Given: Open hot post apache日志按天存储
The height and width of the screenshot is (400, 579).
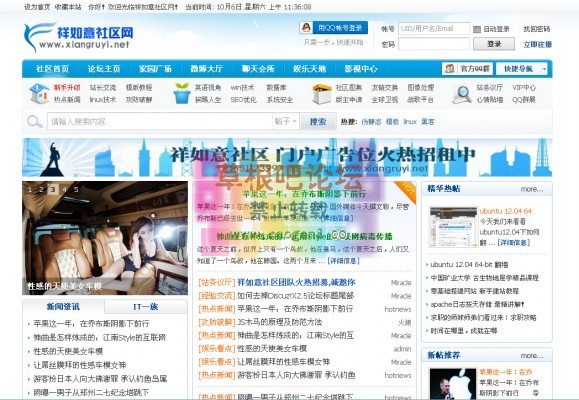Looking at the screenshot, I should [x=477, y=304].
